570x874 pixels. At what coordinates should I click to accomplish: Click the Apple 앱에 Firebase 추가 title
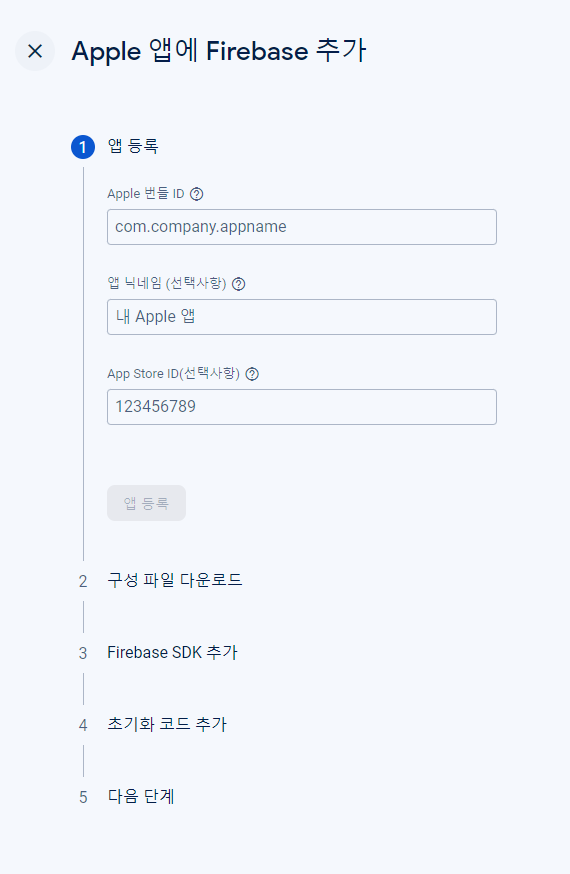pos(219,51)
